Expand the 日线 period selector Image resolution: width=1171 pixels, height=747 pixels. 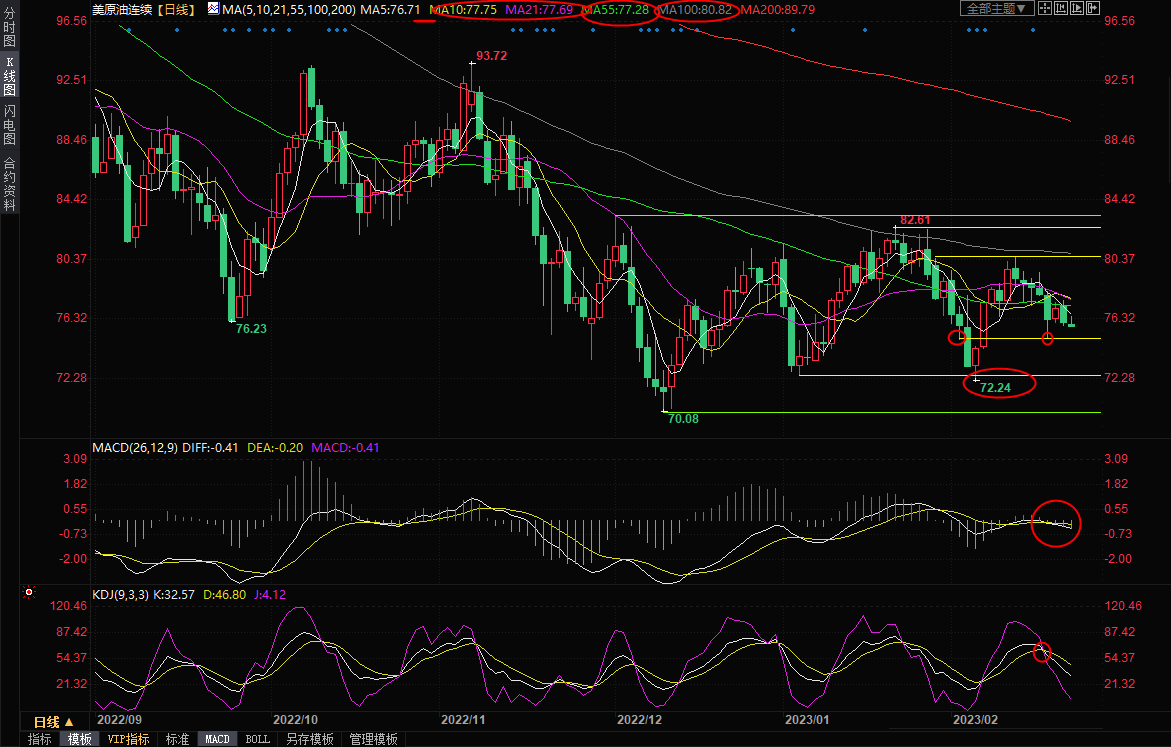54,721
